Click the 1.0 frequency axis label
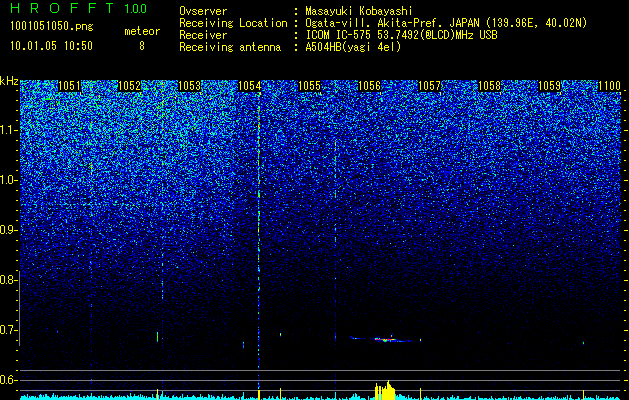Viewport: 629px width, 400px height. (x=8, y=180)
